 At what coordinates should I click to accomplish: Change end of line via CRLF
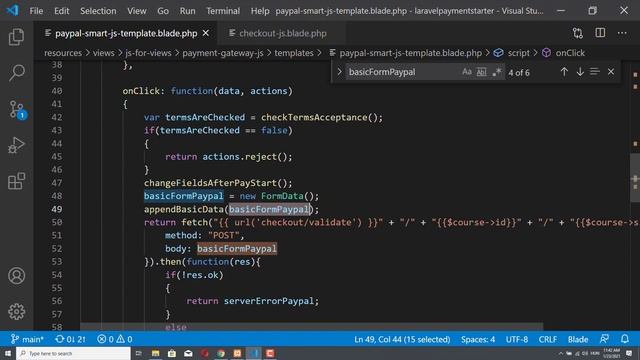click(547, 339)
